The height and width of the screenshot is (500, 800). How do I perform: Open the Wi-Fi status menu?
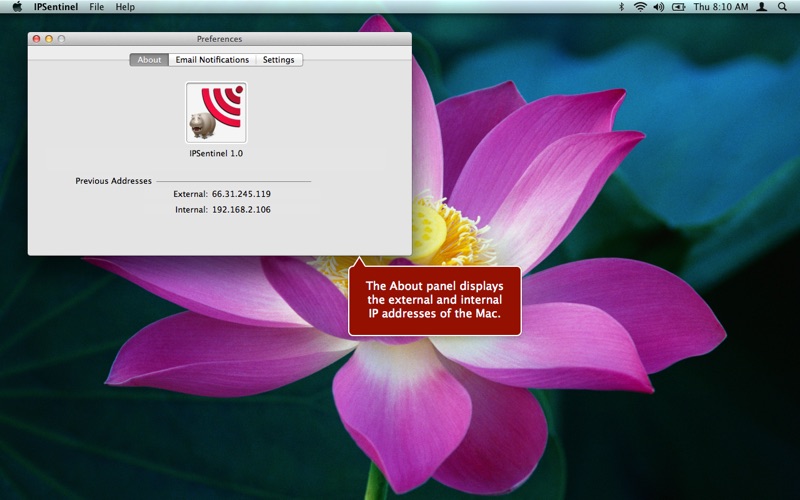pyautogui.click(x=640, y=7)
